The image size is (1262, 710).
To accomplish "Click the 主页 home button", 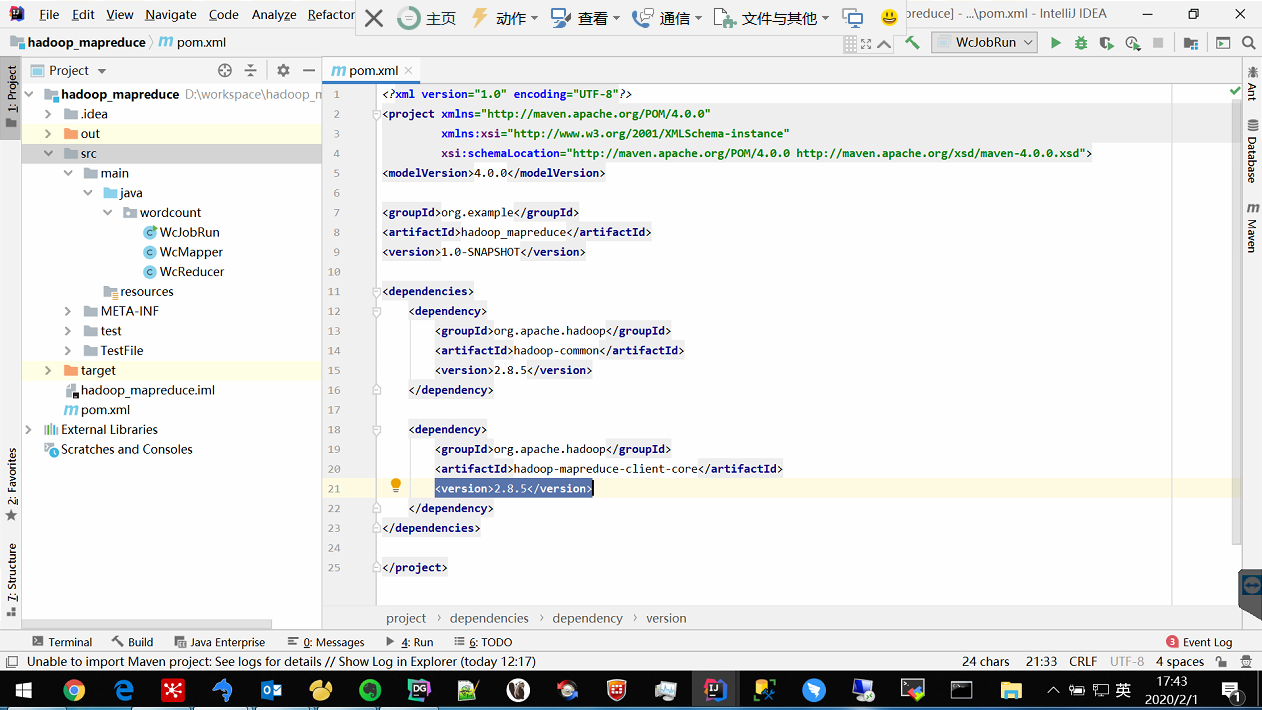I will (x=428, y=18).
